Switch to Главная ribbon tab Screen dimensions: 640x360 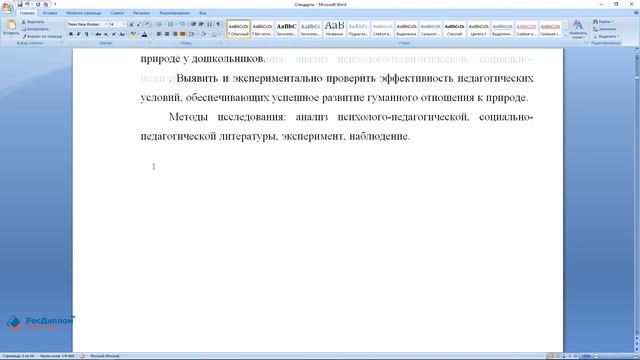pyautogui.click(x=27, y=13)
